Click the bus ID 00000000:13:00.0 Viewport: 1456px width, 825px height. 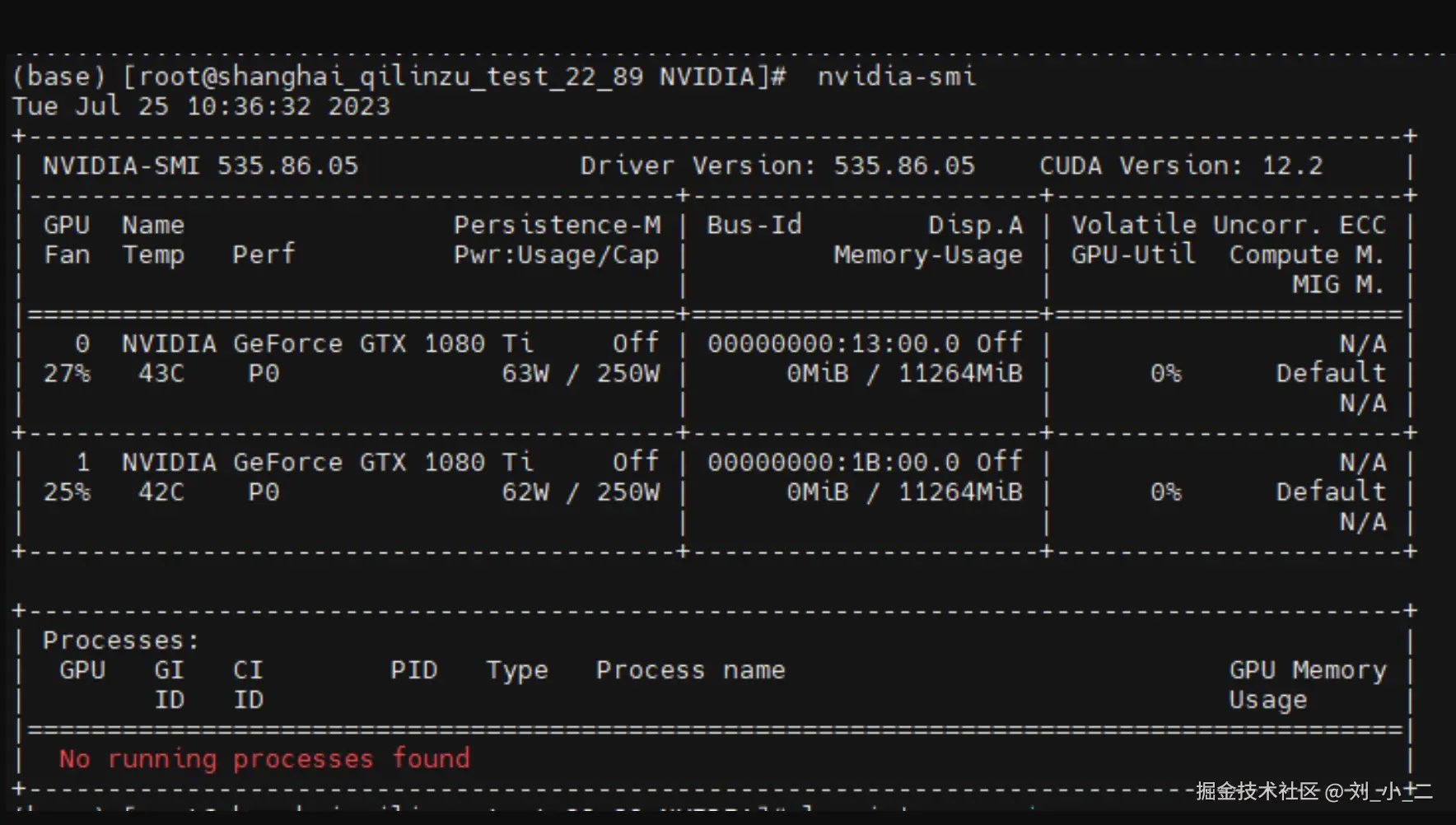point(833,343)
